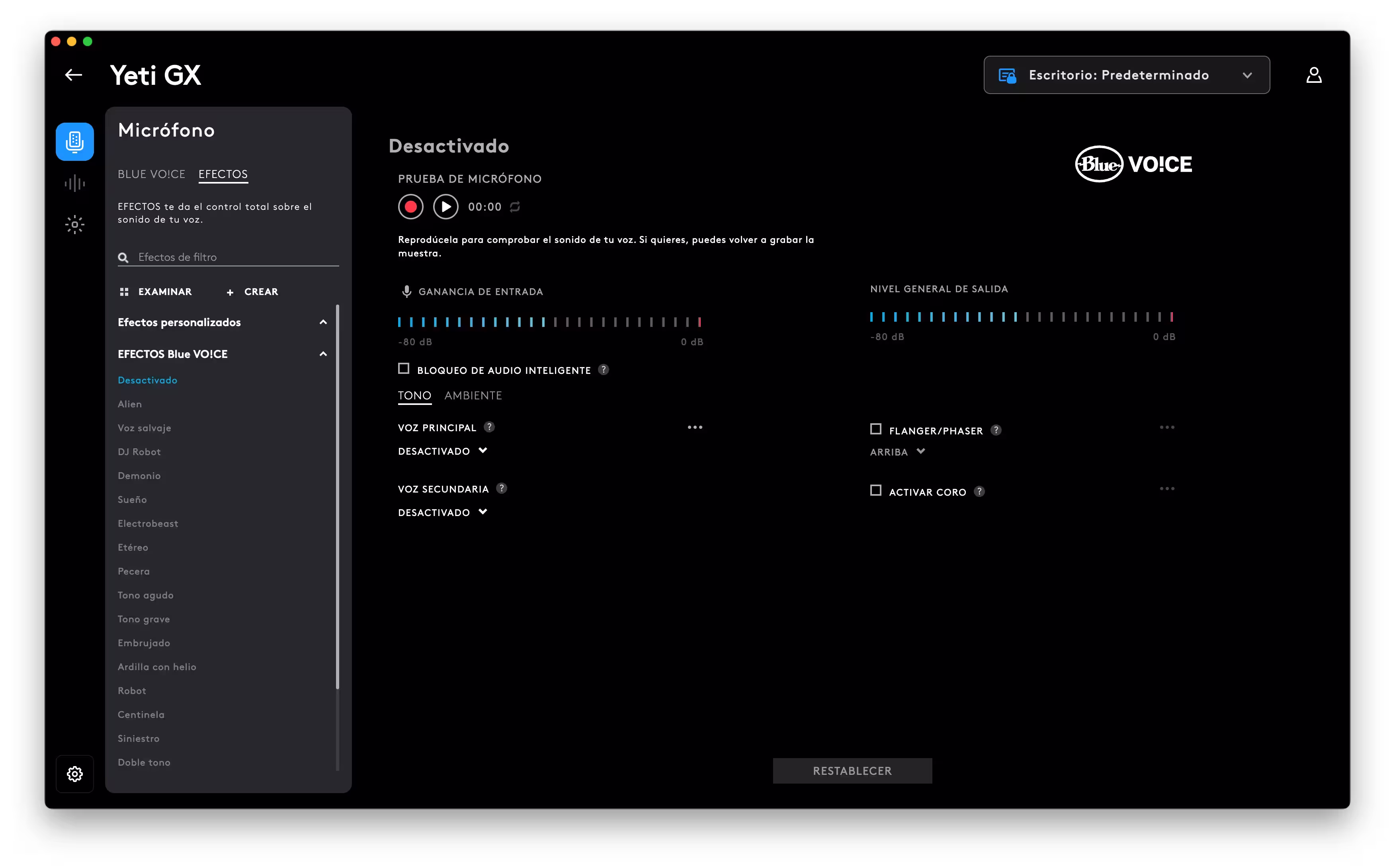The height and width of the screenshot is (868, 1395).
Task: Click the Examinar grid icon
Action: pyautogui.click(x=124, y=291)
